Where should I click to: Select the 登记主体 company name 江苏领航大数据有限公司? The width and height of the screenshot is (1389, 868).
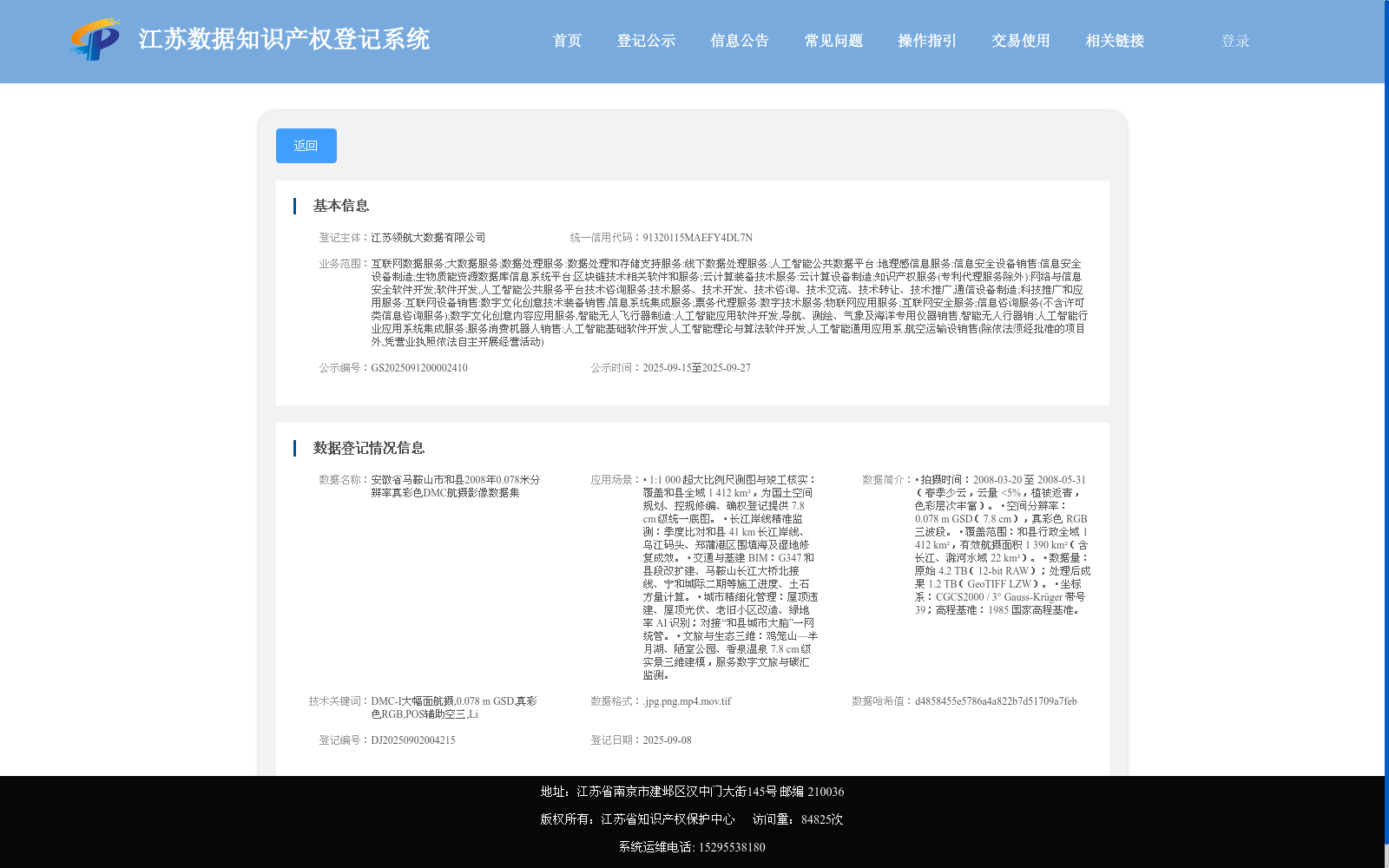tap(428, 236)
